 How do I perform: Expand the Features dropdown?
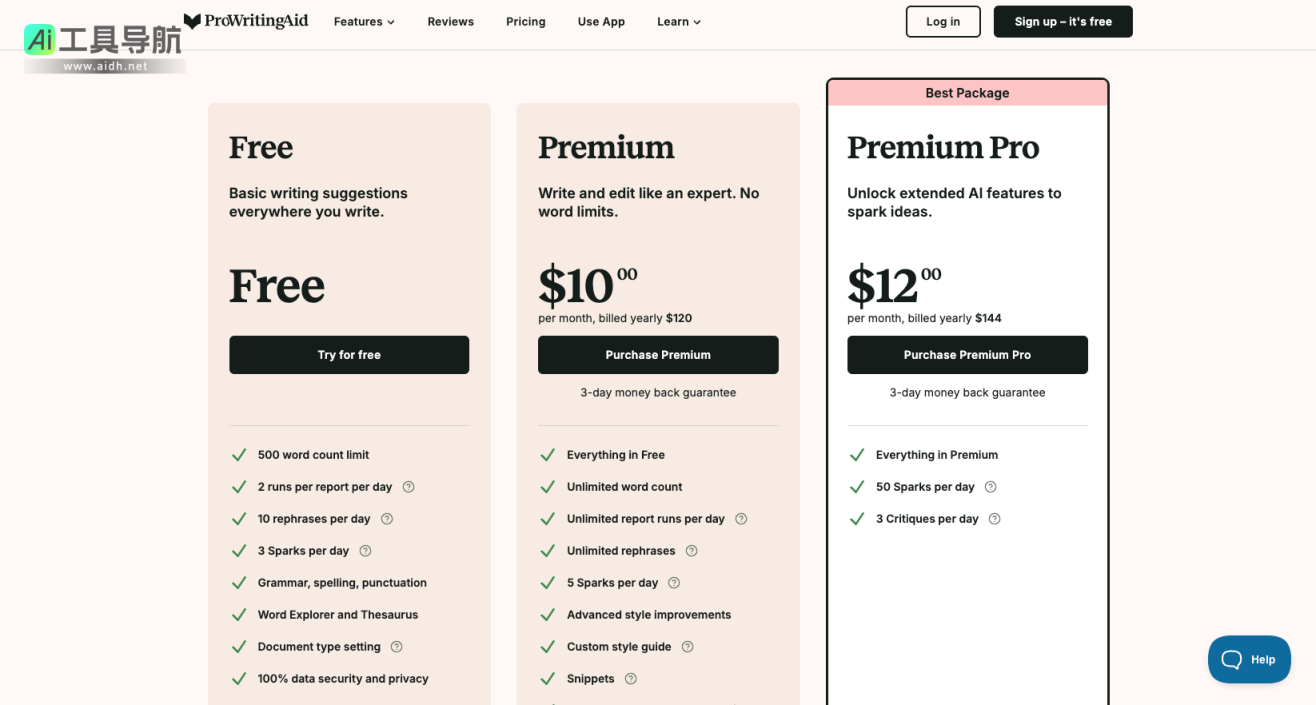(x=364, y=21)
